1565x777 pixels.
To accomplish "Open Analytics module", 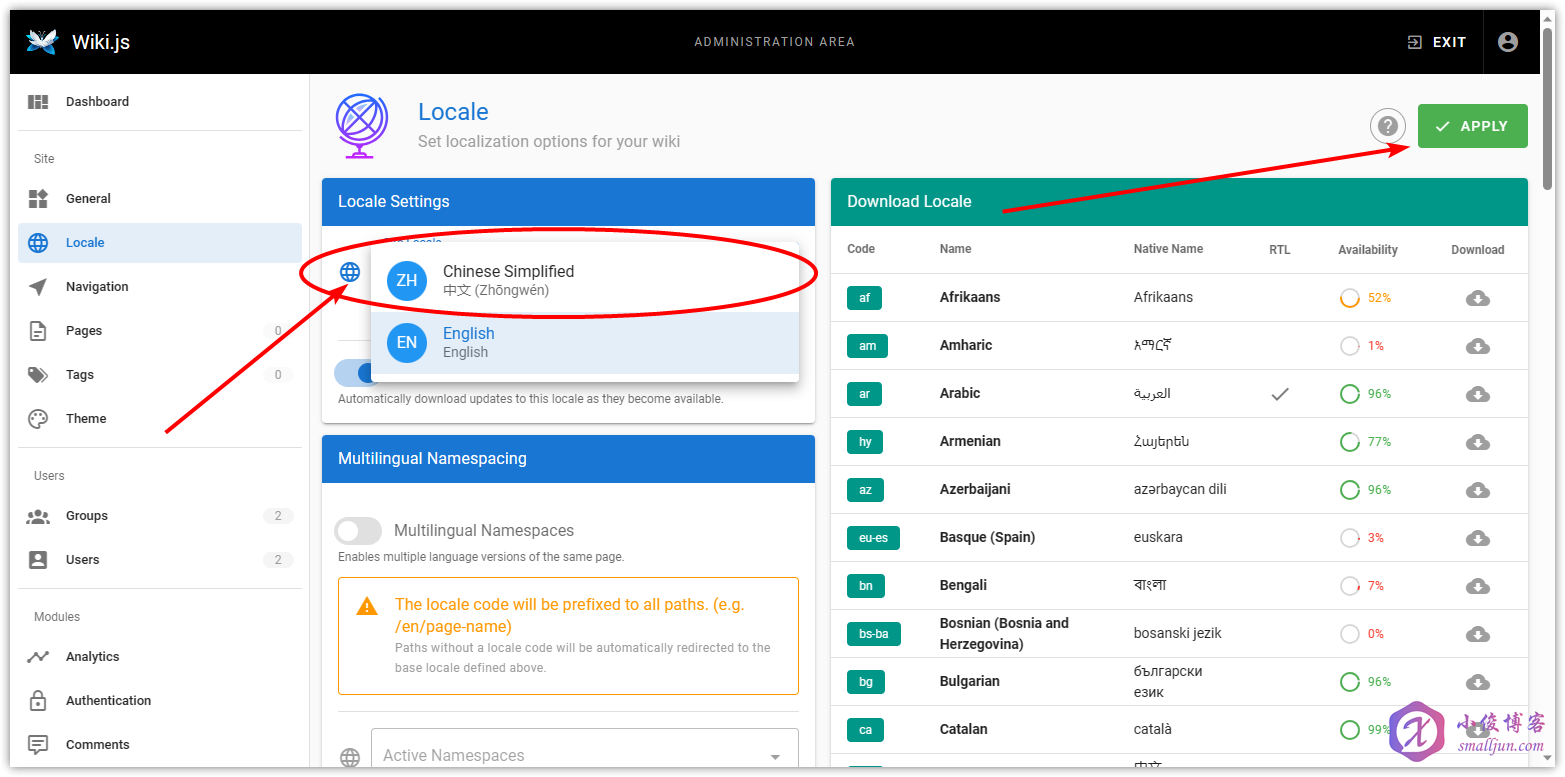I will 160,657.
